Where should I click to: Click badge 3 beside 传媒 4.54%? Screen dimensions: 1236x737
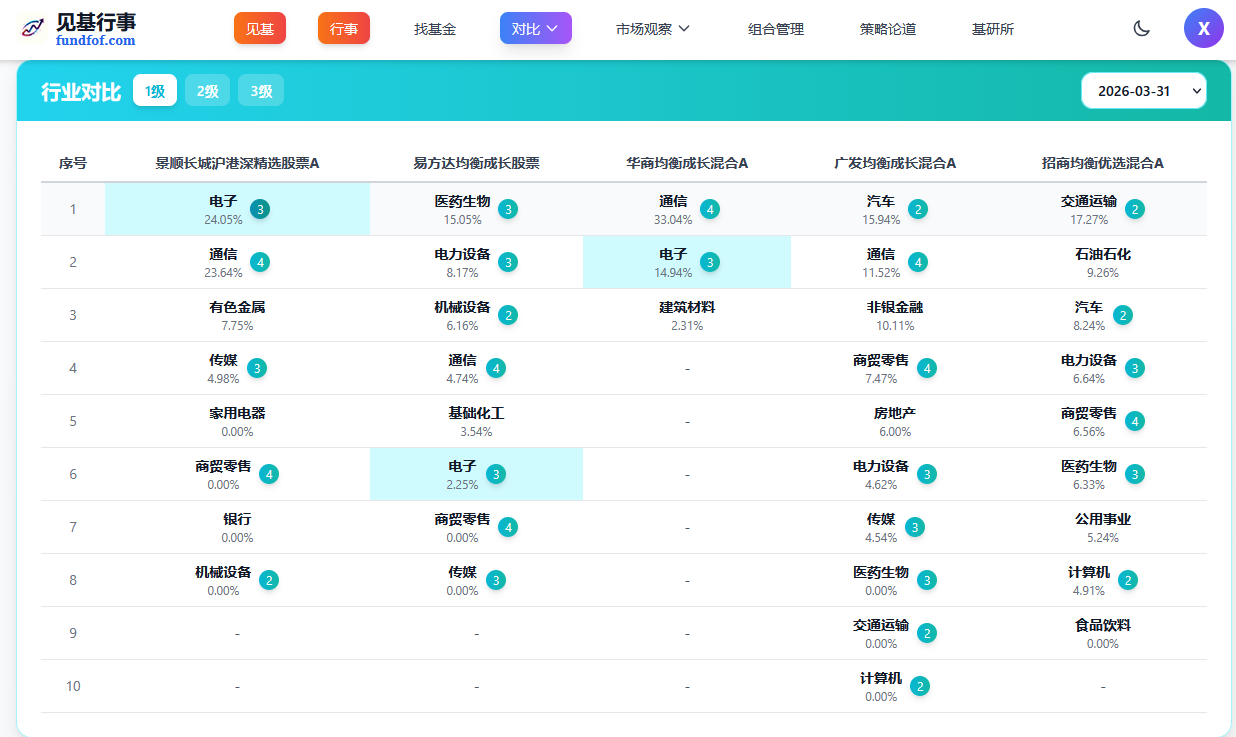(915, 527)
